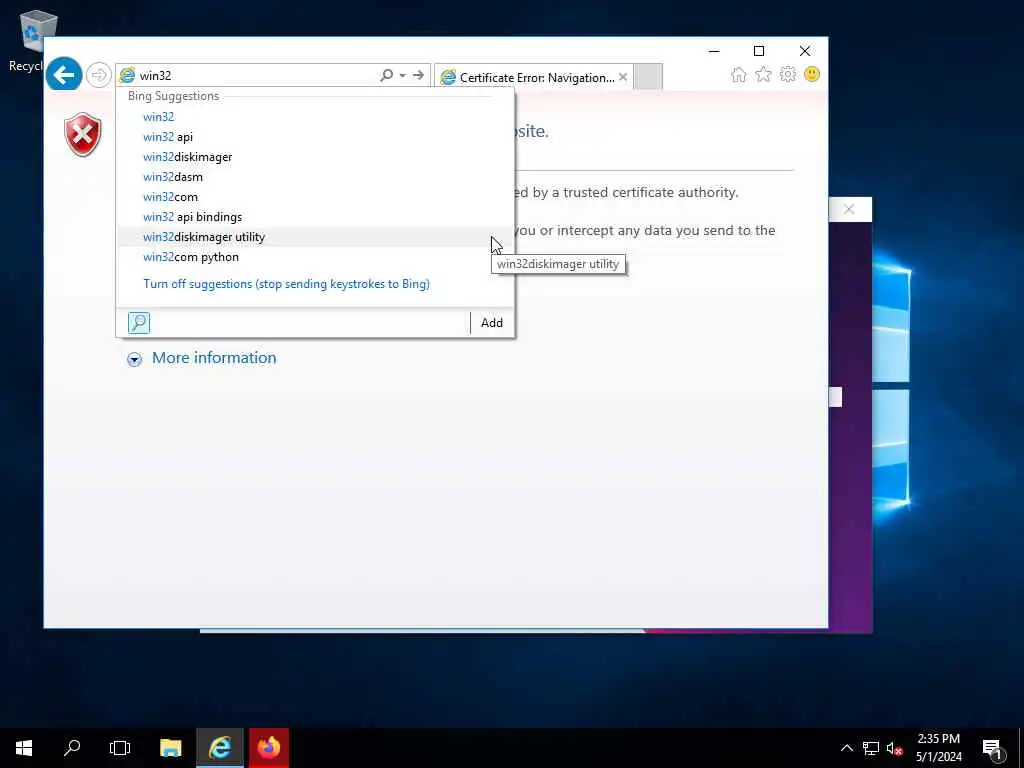The width and height of the screenshot is (1024, 768).
Task: Open a new blank tab
Action: pos(648,76)
